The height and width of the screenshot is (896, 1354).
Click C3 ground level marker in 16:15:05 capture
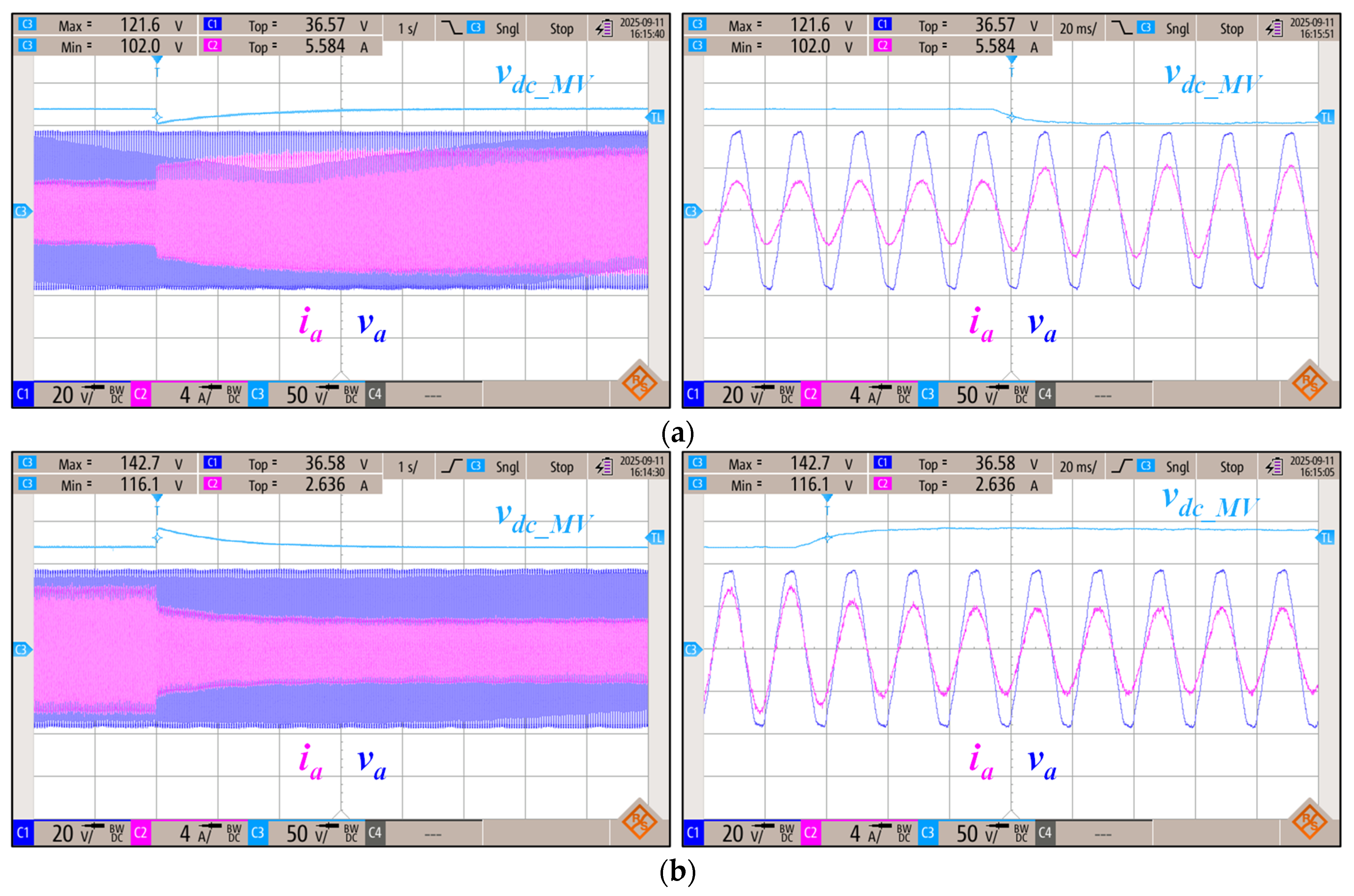691,650
